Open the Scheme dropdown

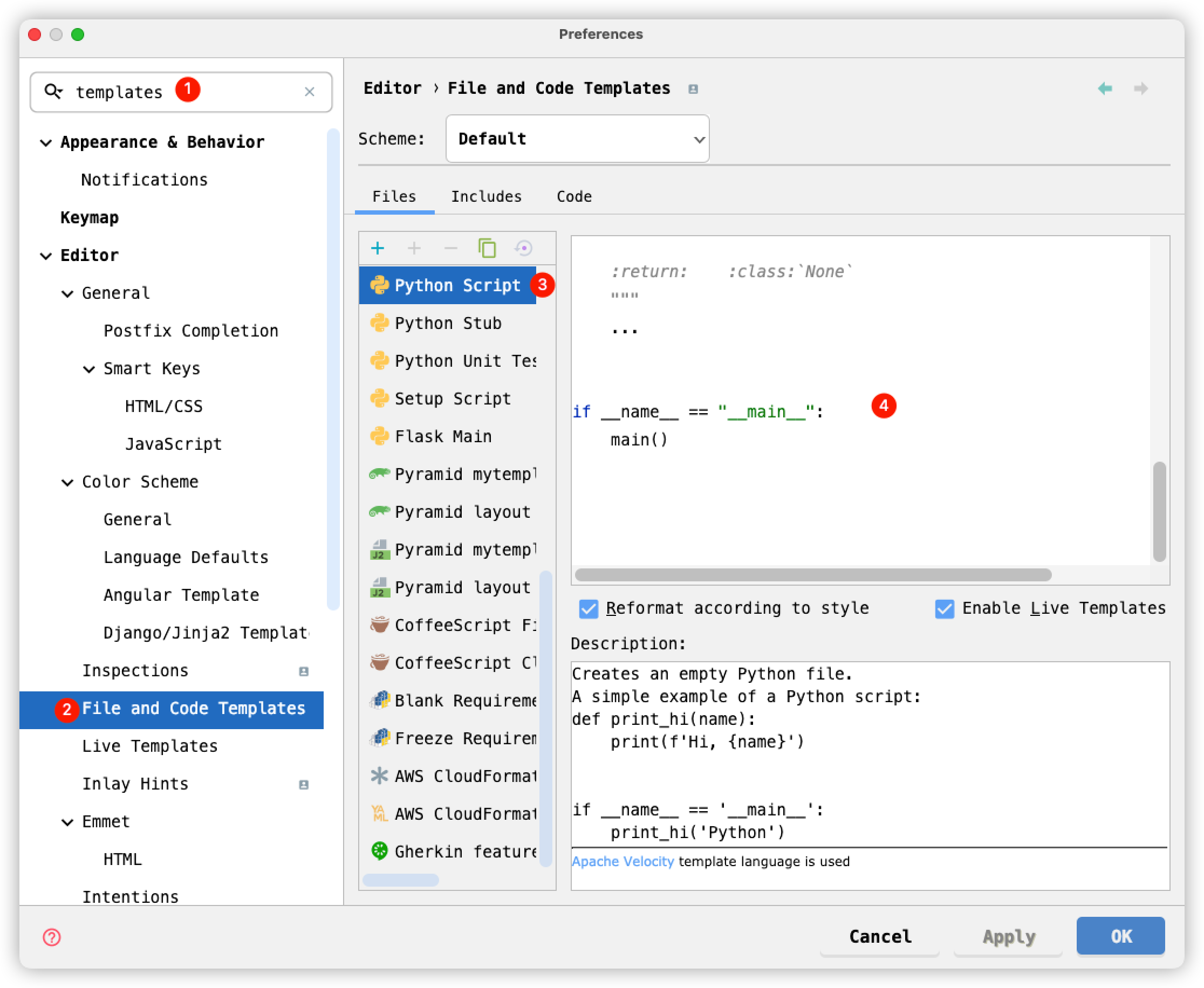577,139
